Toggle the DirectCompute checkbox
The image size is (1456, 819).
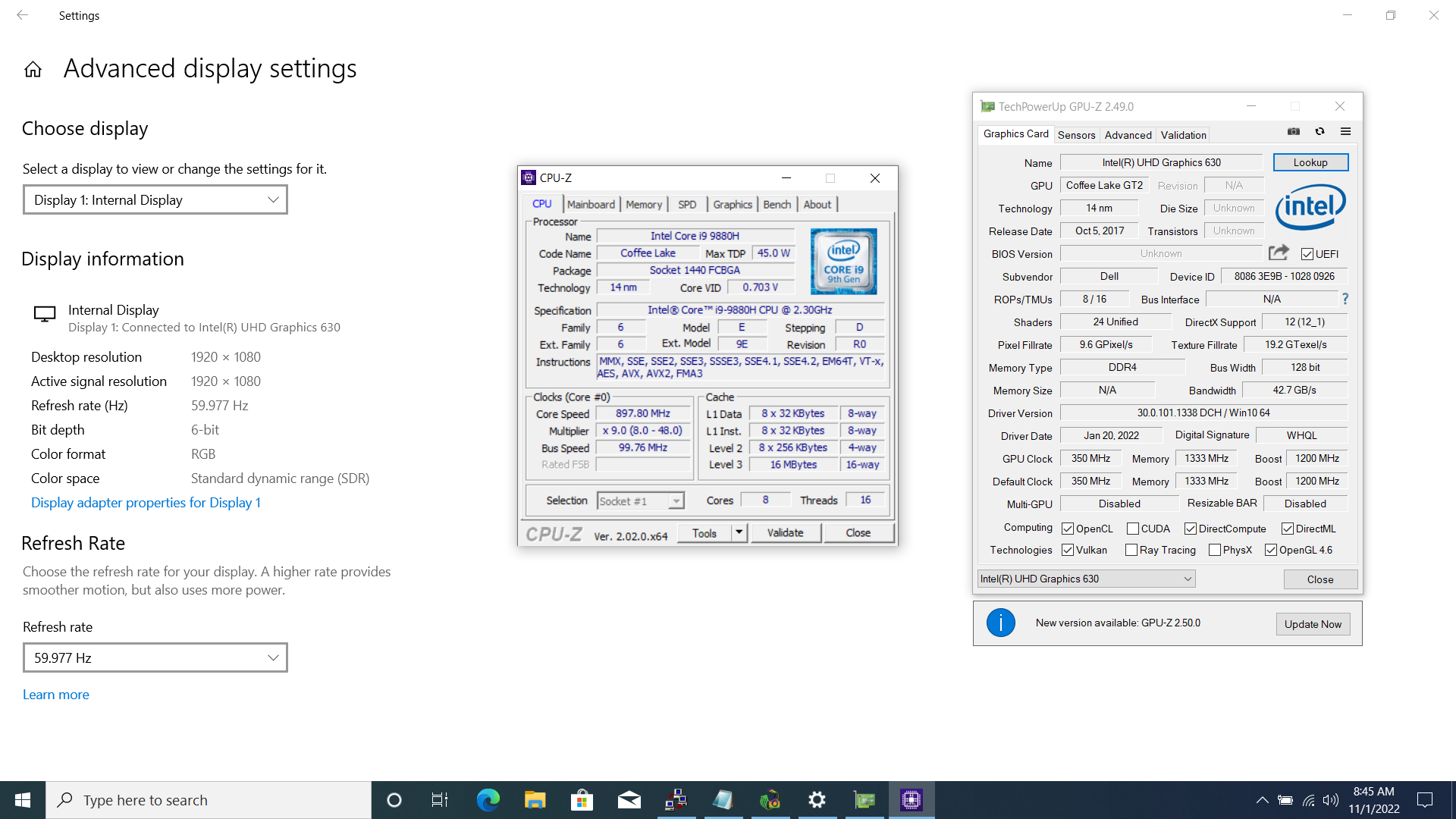1191,529
